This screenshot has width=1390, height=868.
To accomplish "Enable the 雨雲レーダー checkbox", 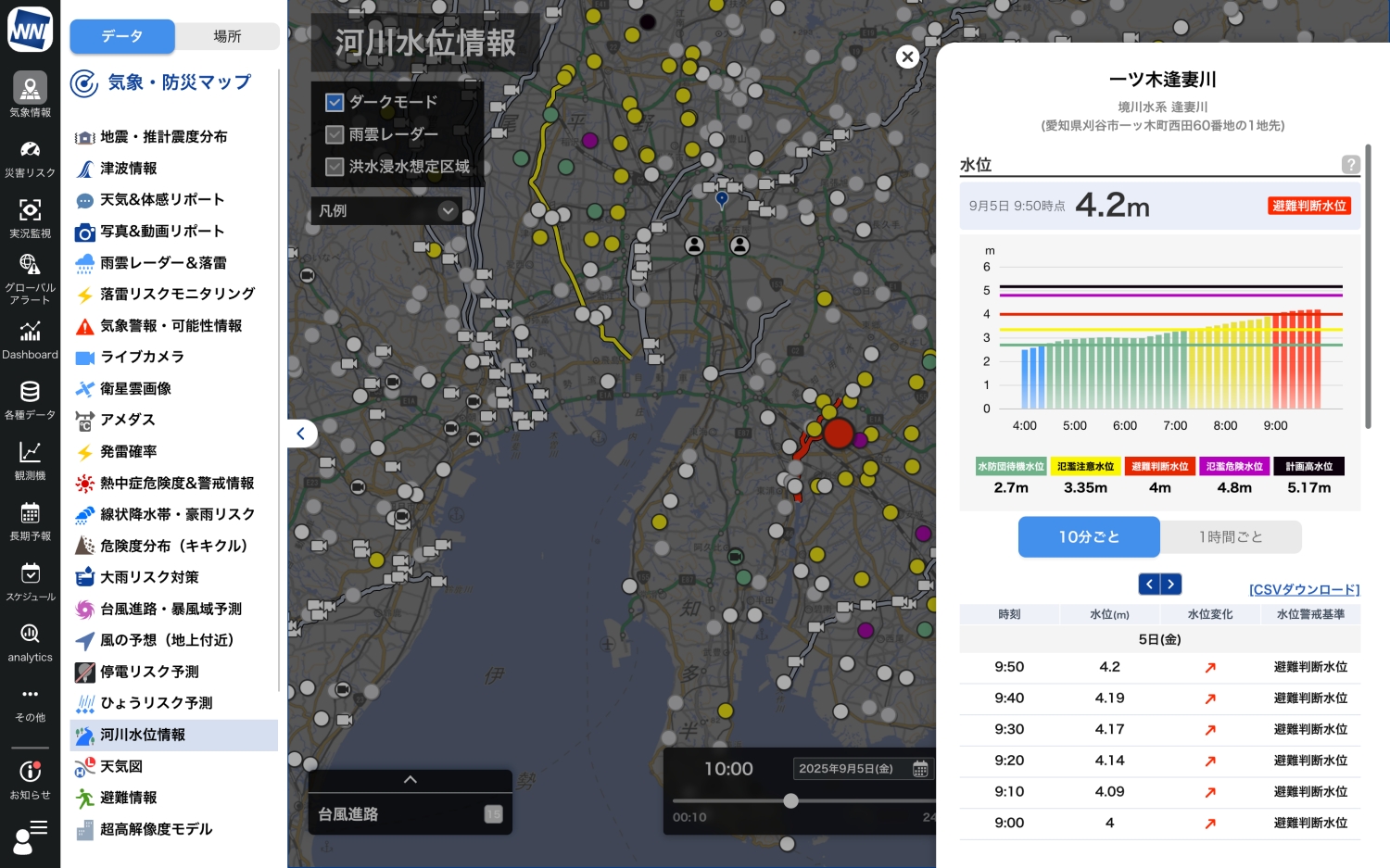I will click(x=335, y=134).
